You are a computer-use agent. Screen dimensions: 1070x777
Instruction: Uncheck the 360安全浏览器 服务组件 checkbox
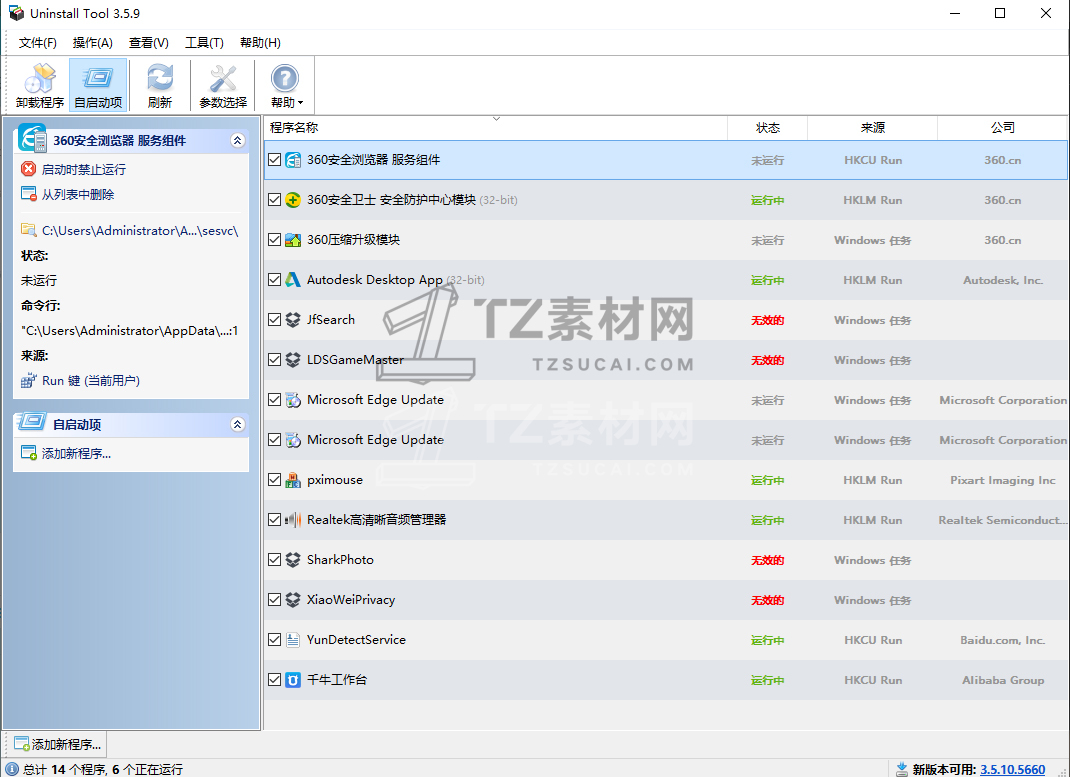[x=274, y=160]
